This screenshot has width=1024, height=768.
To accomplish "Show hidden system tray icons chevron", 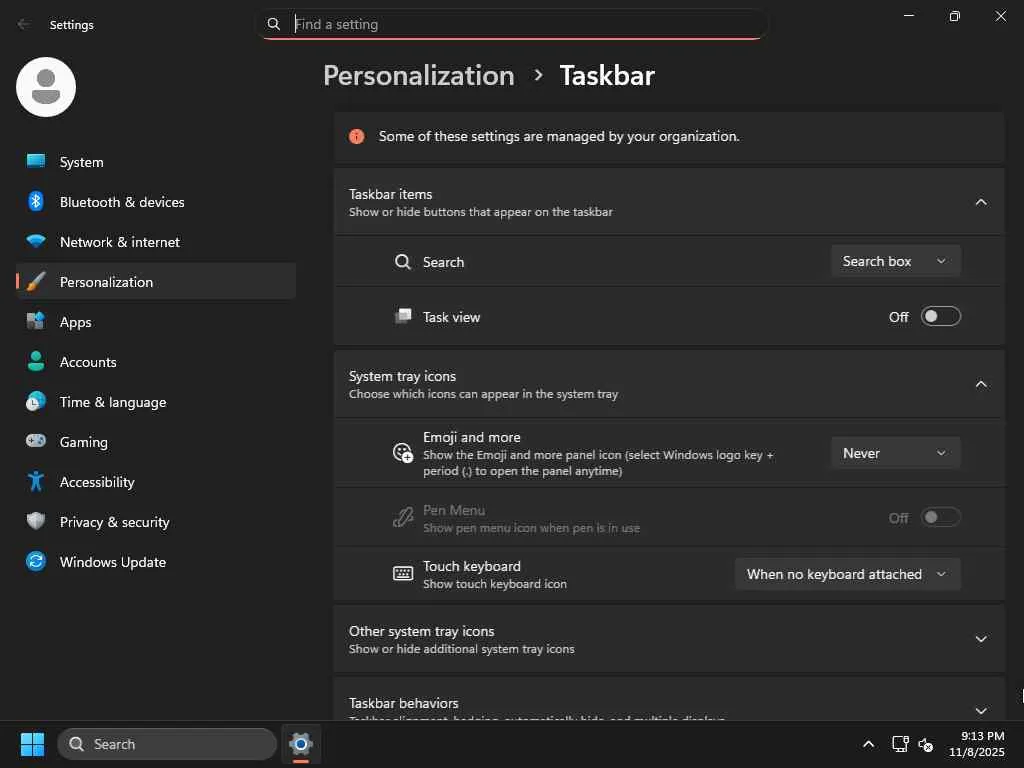I will pyautogui.click(x=868, y=744).
